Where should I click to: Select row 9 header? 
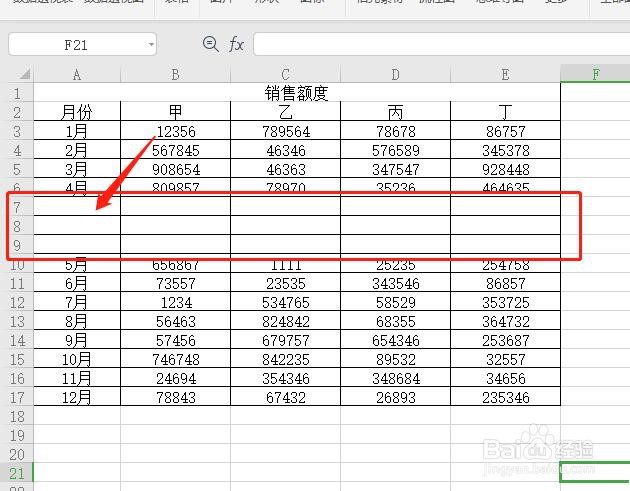pos(17,245)
